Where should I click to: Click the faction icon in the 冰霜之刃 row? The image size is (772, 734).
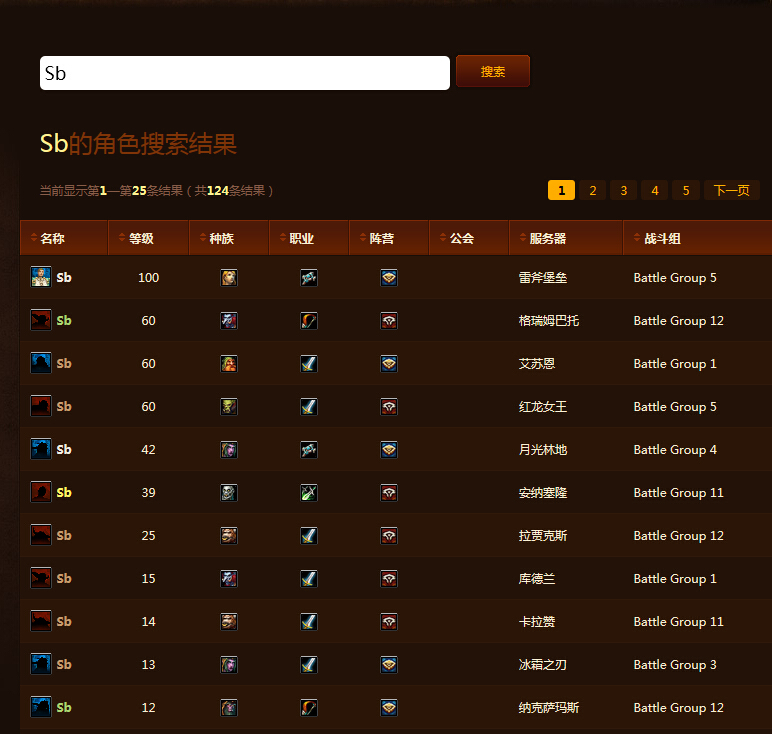coord(389,665)
